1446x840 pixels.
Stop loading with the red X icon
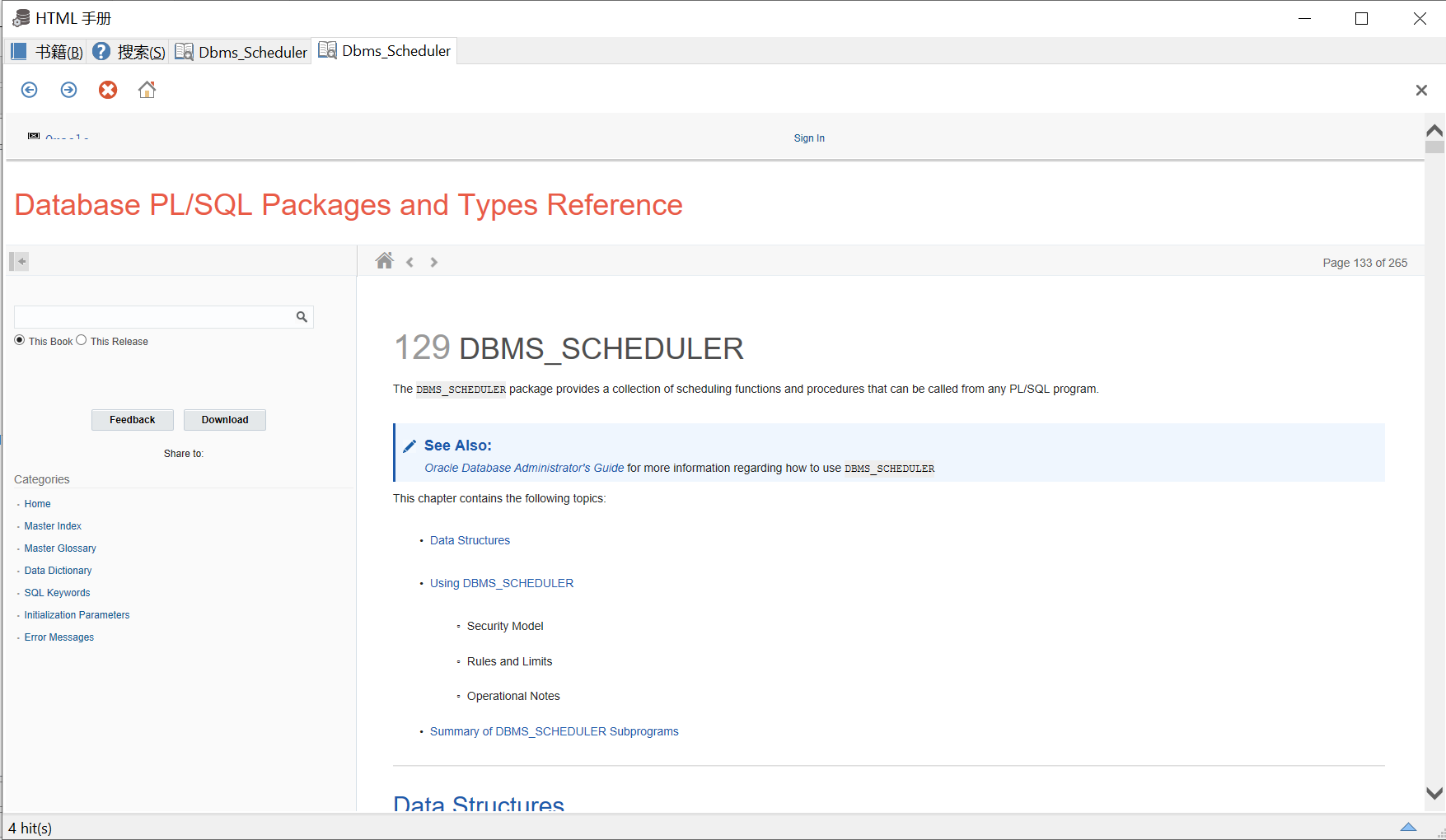point(108,90)
